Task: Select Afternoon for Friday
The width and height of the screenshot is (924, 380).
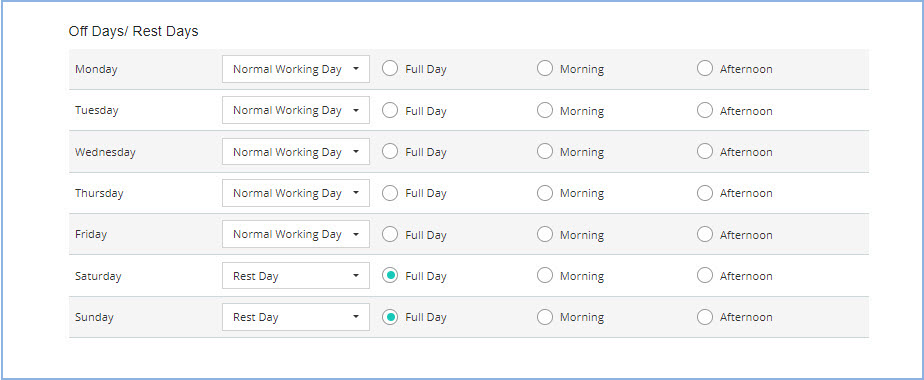Action: [x=705, y=234]
